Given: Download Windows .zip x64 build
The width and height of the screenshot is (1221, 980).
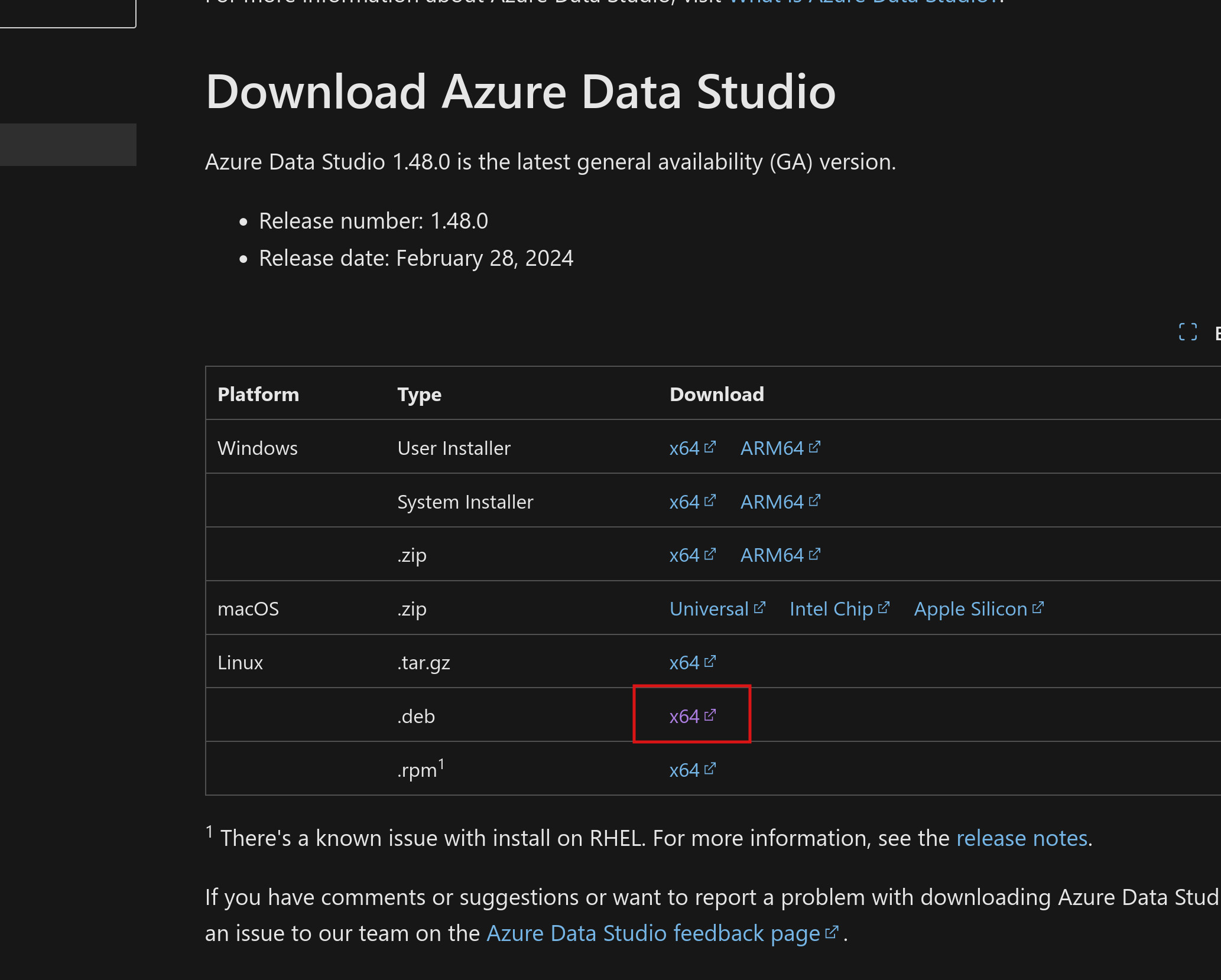Looking at the screenshot, I should point(684,555).
